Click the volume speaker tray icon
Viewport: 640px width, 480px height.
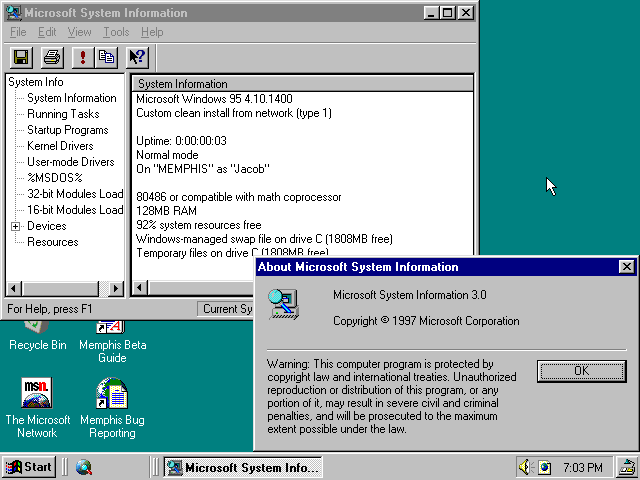(x=526, y=467)
